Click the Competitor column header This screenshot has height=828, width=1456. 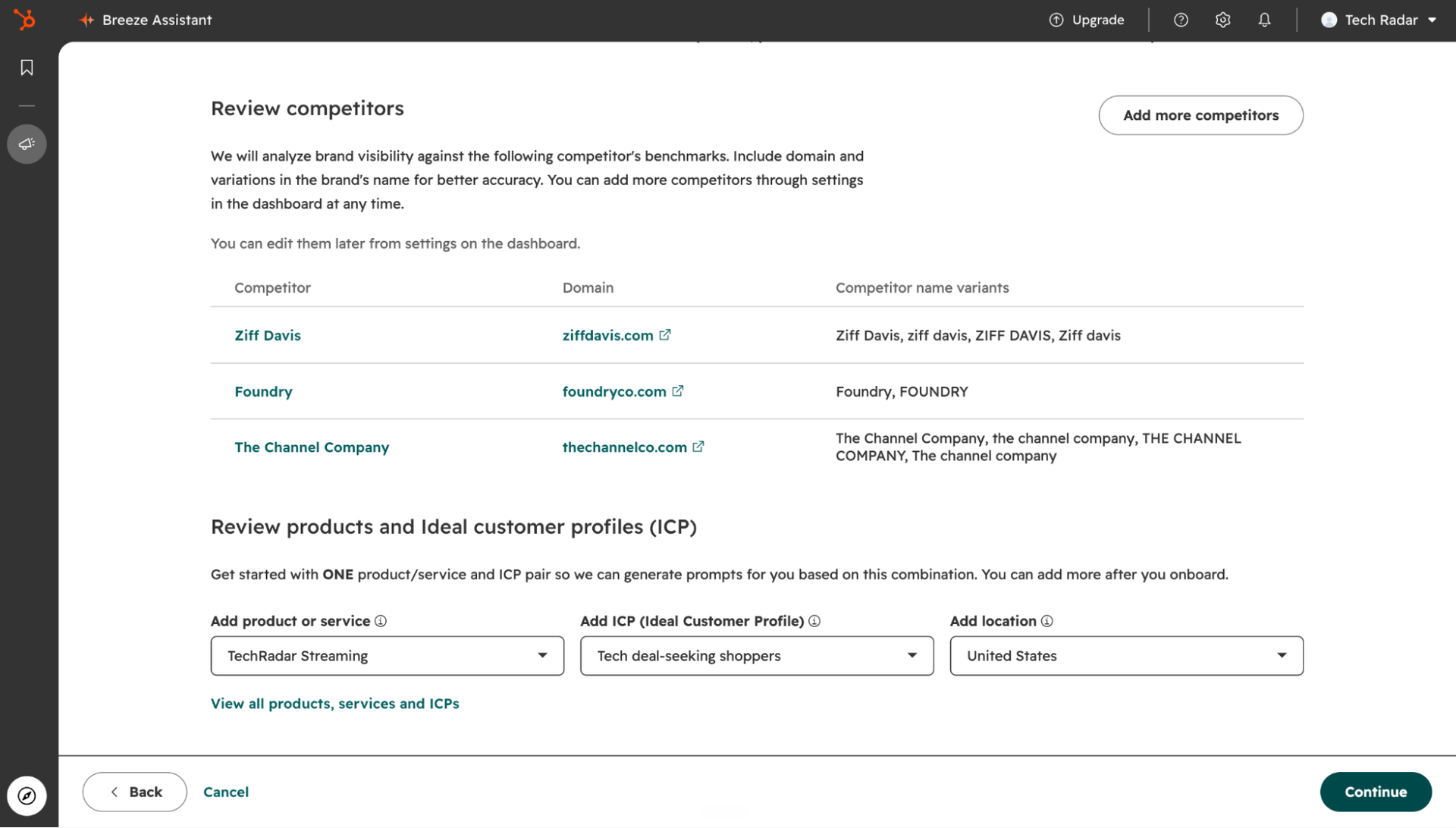[272, 287]
